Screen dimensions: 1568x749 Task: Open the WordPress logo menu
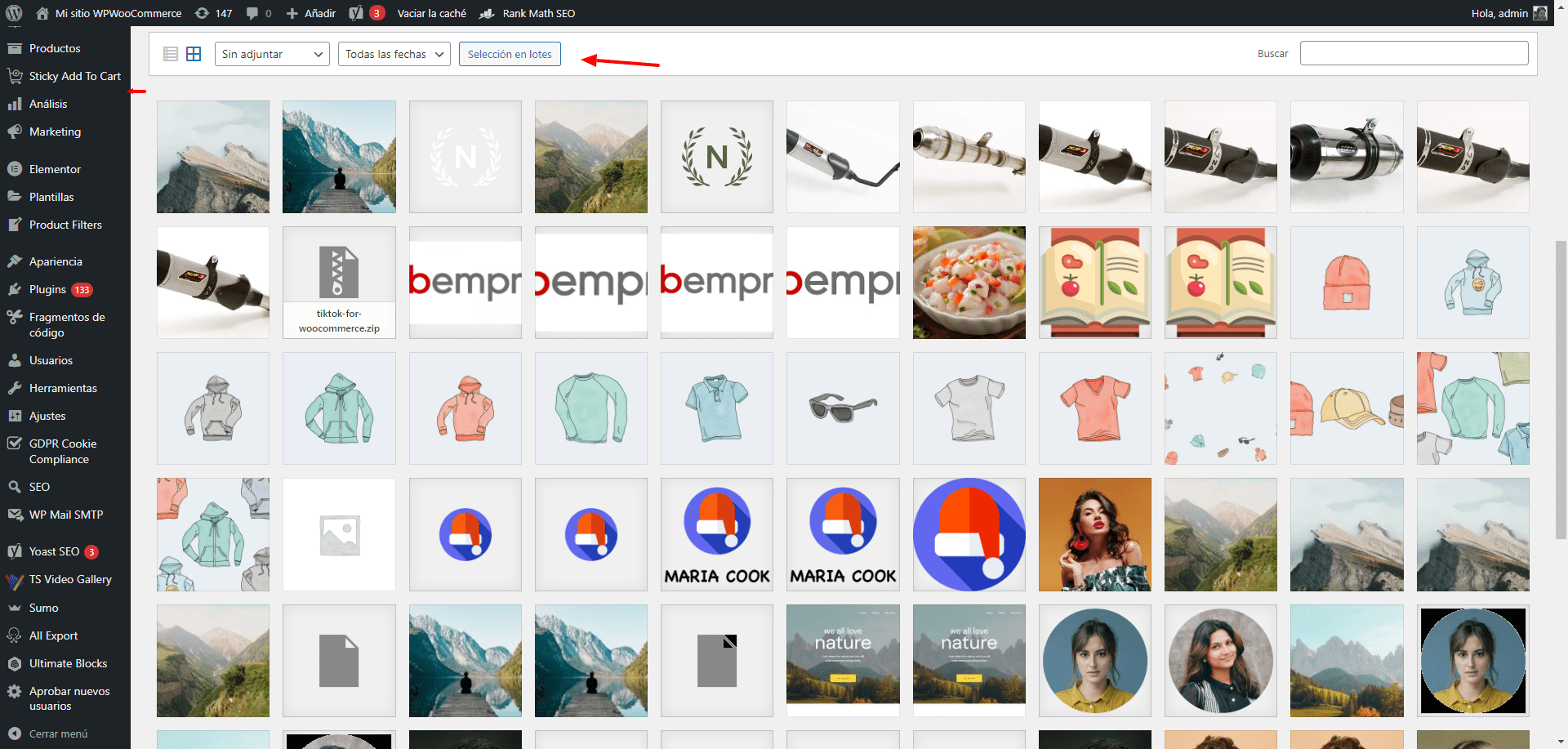[14, 13]
